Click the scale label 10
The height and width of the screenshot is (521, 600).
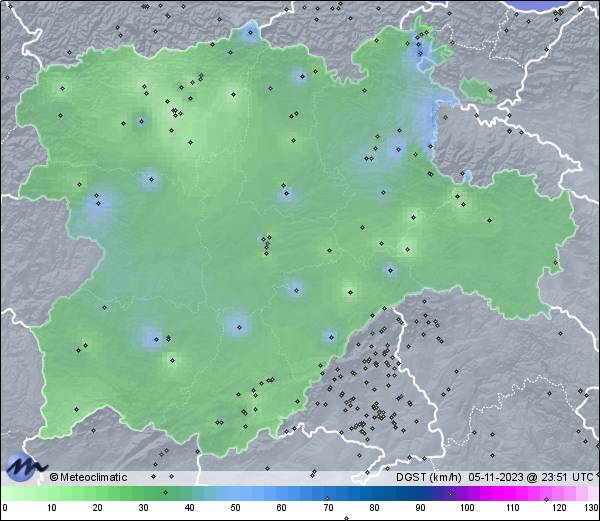click(51, 508)
